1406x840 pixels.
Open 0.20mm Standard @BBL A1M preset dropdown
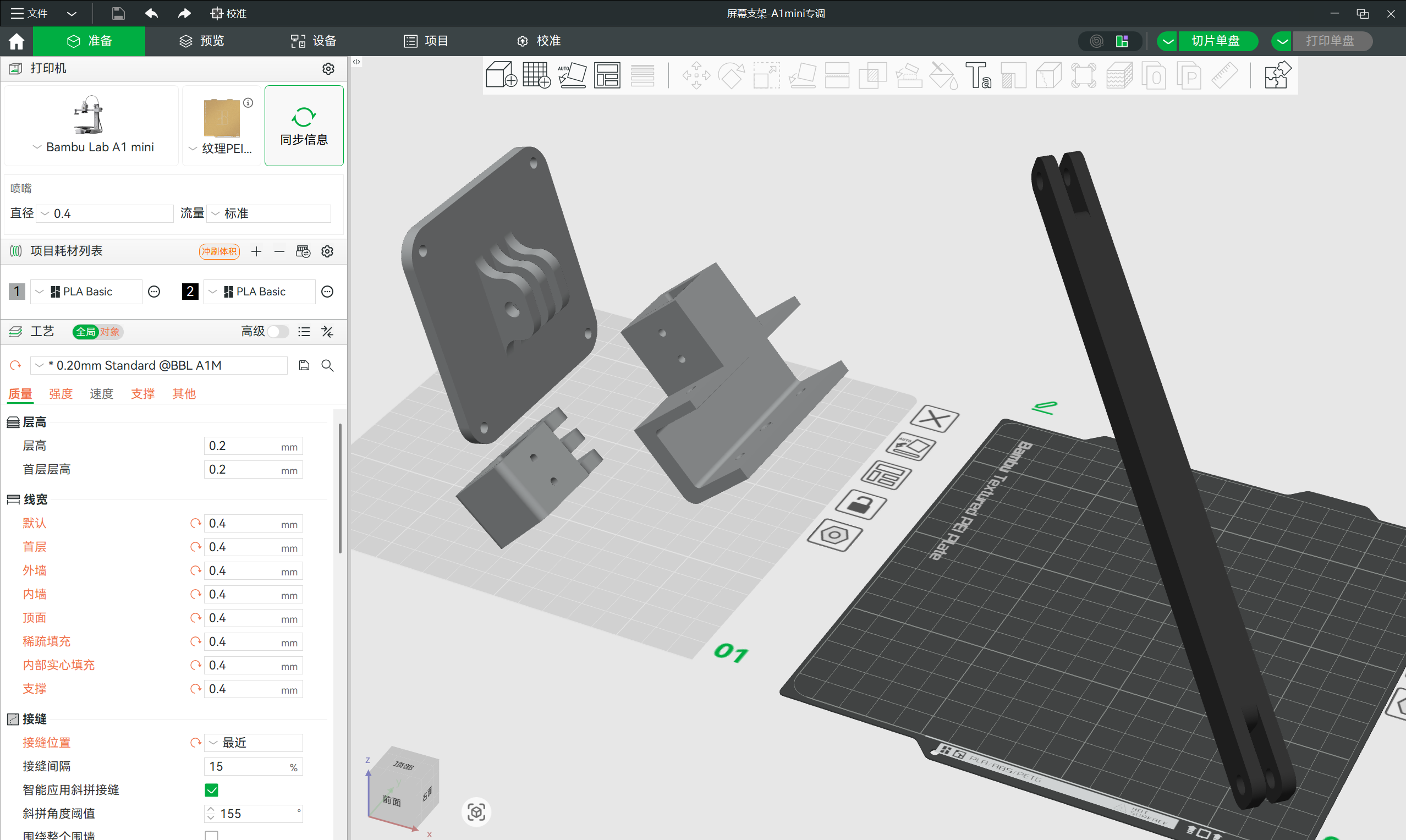click(x=158, y=366)
